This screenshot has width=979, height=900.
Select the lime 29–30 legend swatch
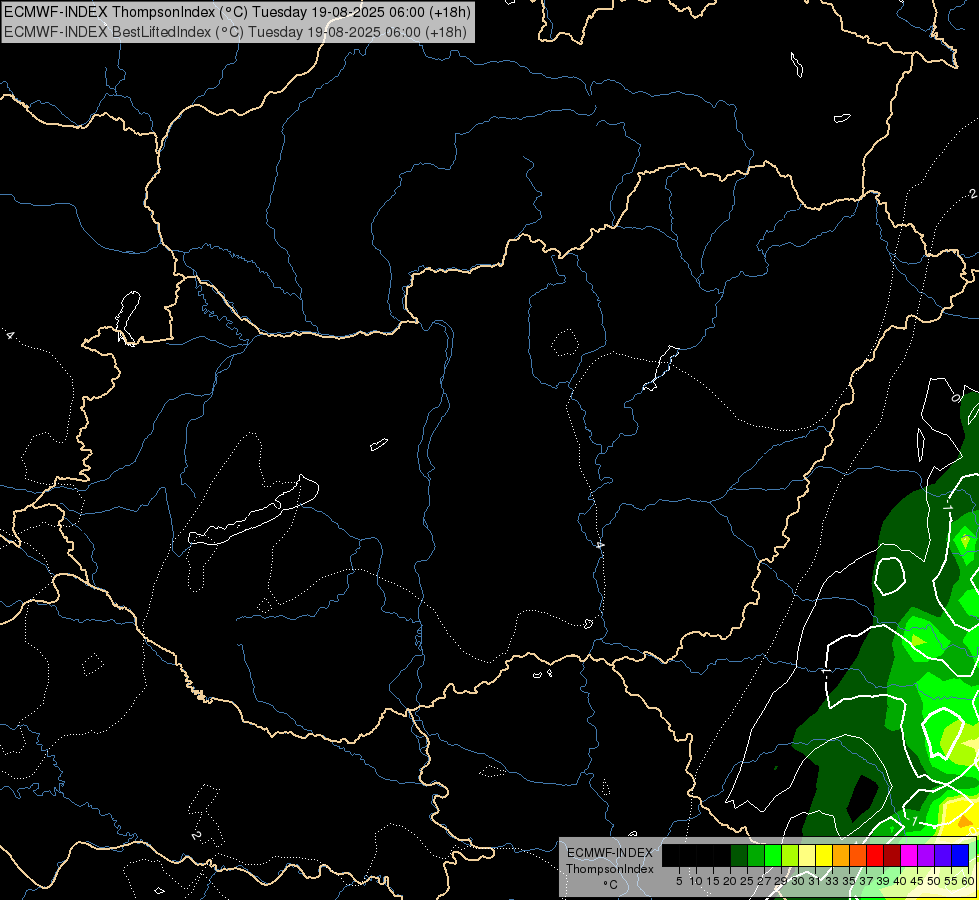coord(790,855)
